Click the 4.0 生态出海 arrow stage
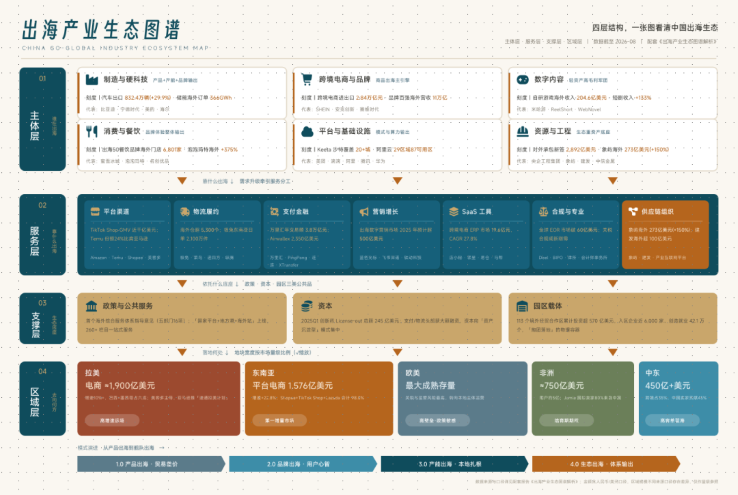The width and height of the screenshot is (738, 495). (606, 464)
